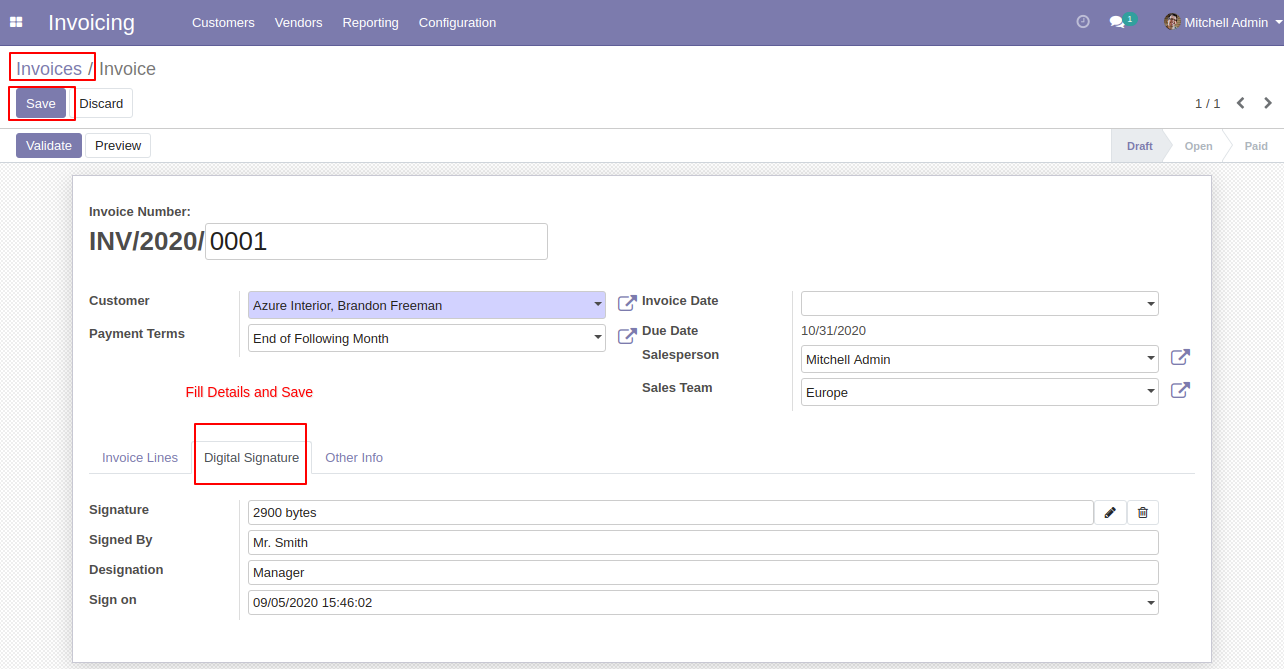Open the activities clock icon
Viewport: 1284px width, 669px height.
click(x=1083, y=22)
